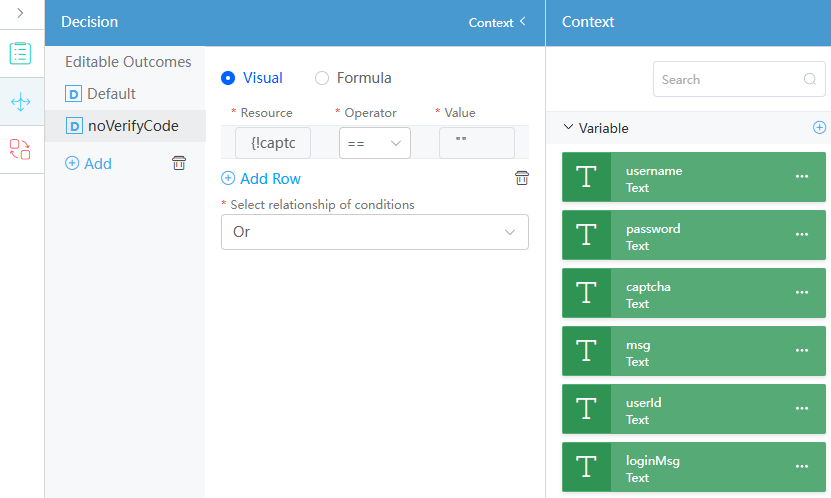
Task: Select the Default outcome
Action: click(x=111, y=94)
